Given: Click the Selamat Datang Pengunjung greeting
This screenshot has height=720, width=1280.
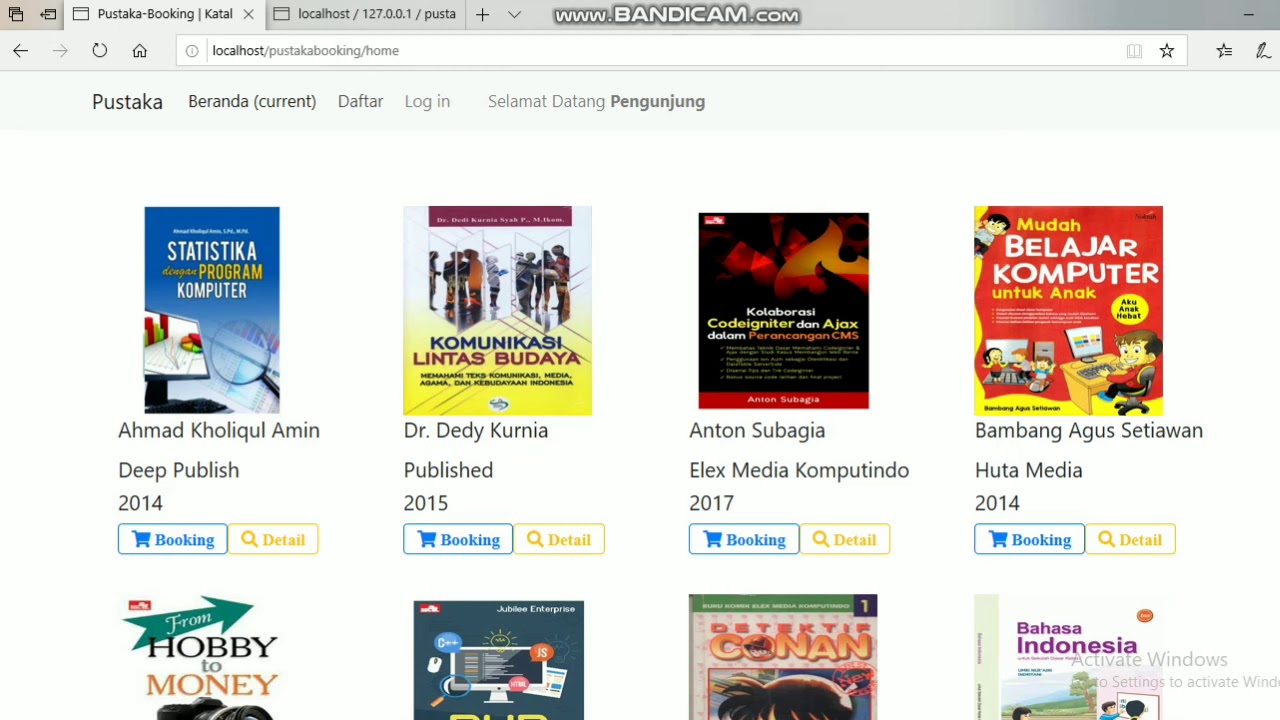Looking at the screenshot, I should (596, 101).
